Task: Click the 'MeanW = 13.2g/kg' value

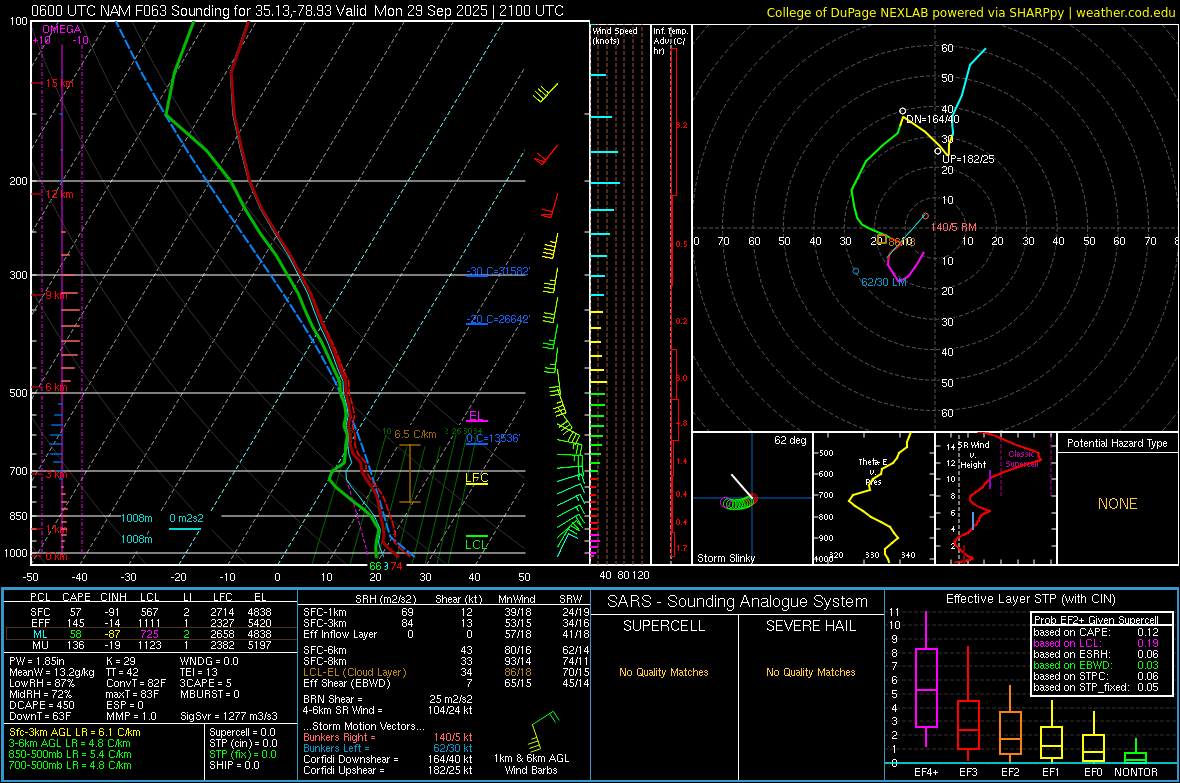Action: point(51,672)
